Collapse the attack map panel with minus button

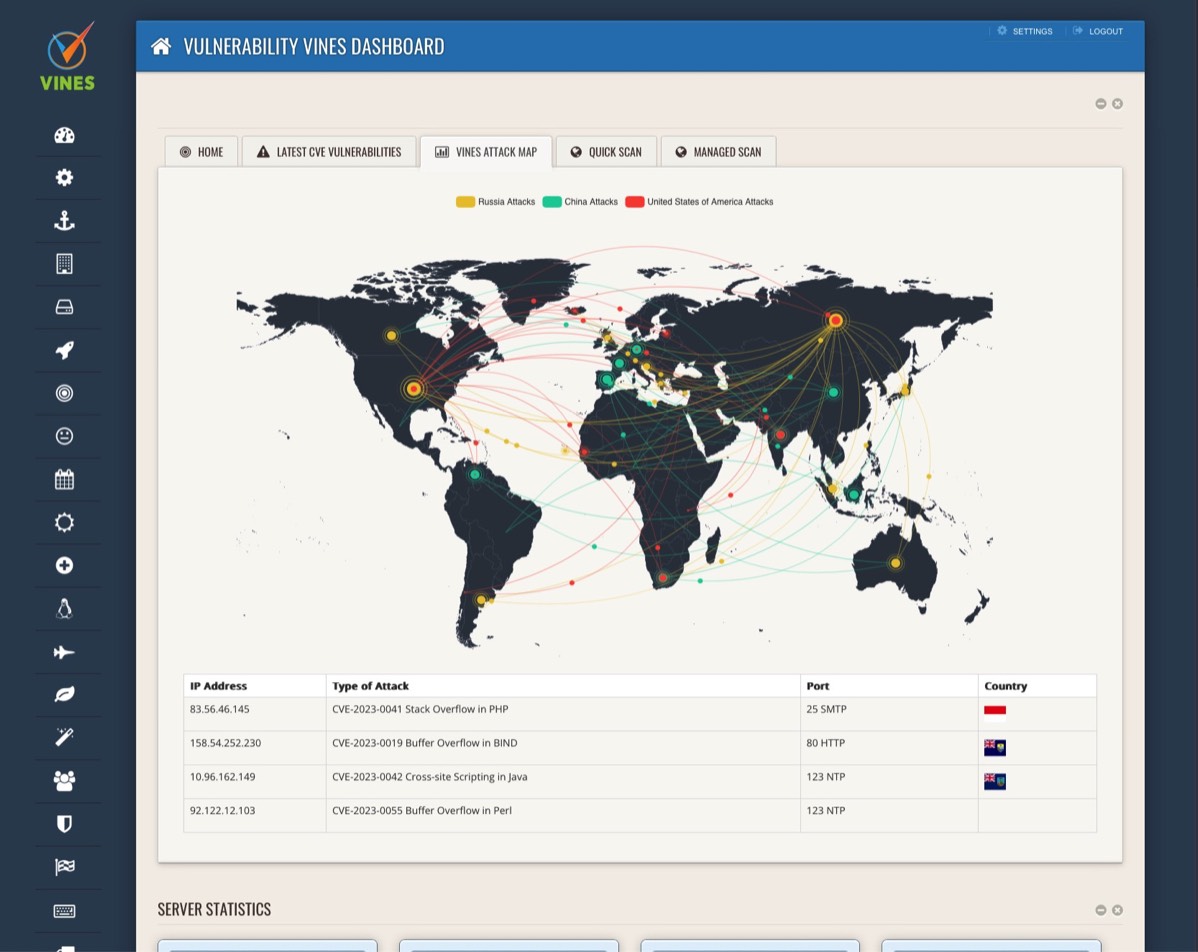click(1100, 104)
